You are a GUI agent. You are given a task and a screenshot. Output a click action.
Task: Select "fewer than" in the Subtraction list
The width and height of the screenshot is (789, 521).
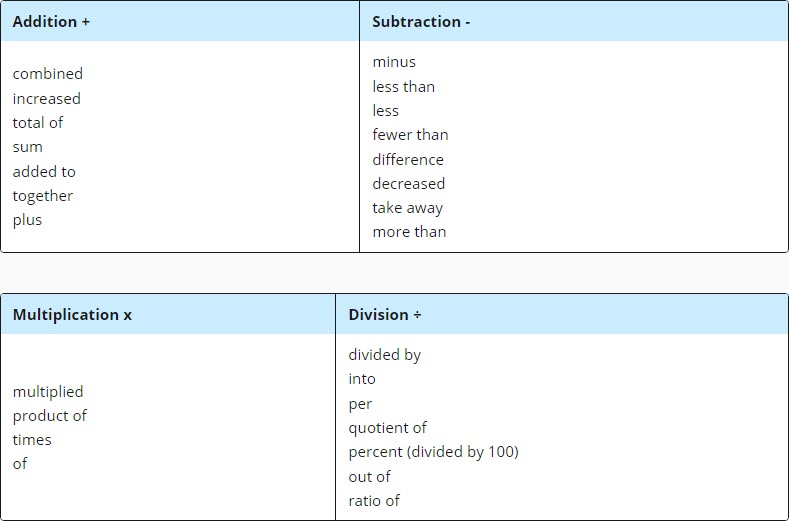[410, 135]
